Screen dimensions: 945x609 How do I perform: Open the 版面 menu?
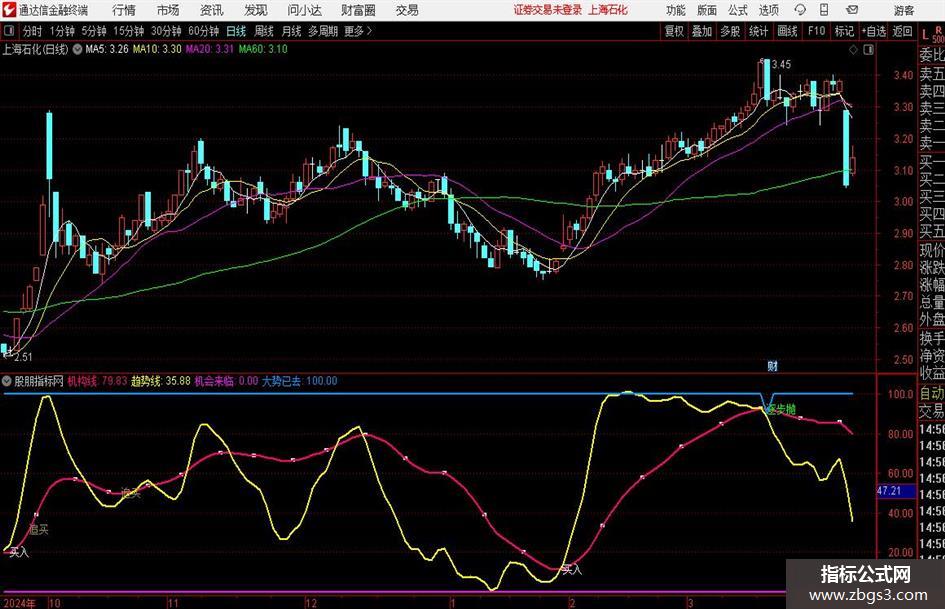pyautogui.click(x=706, y=10)
